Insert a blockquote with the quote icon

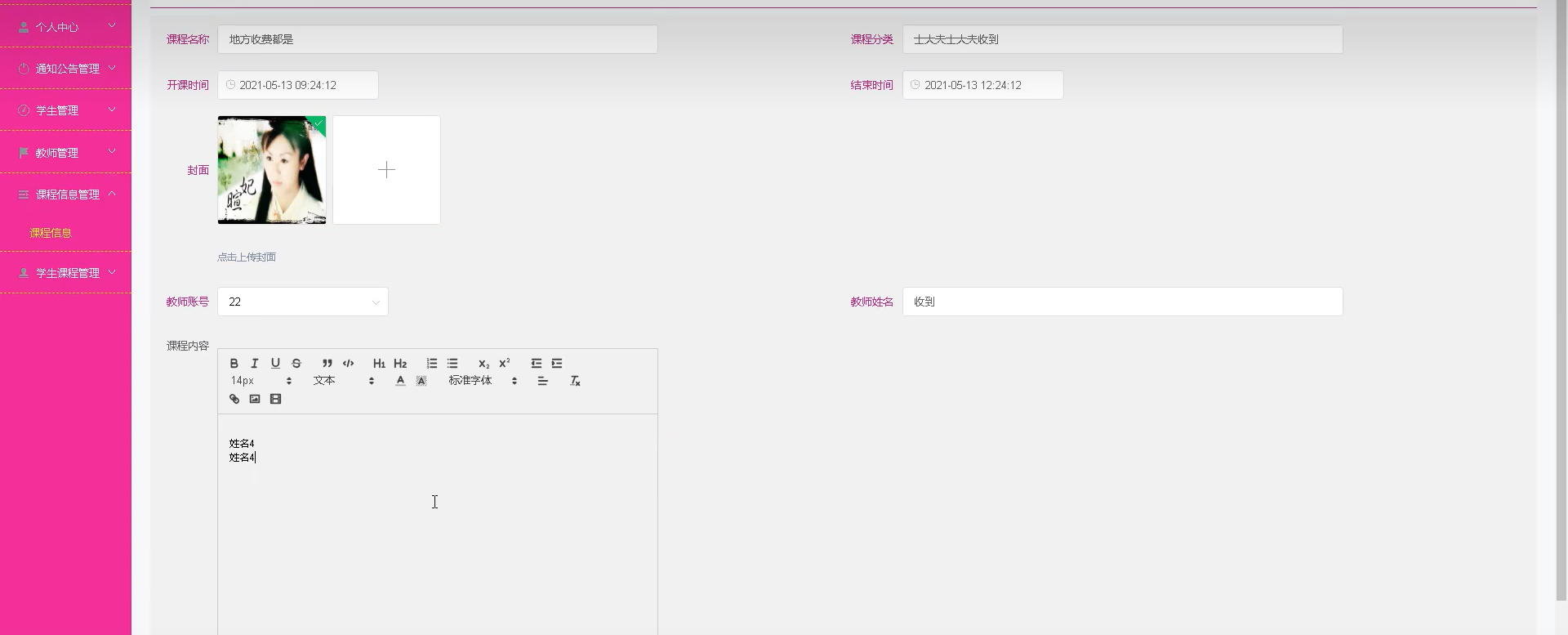[x=327, y=363]
